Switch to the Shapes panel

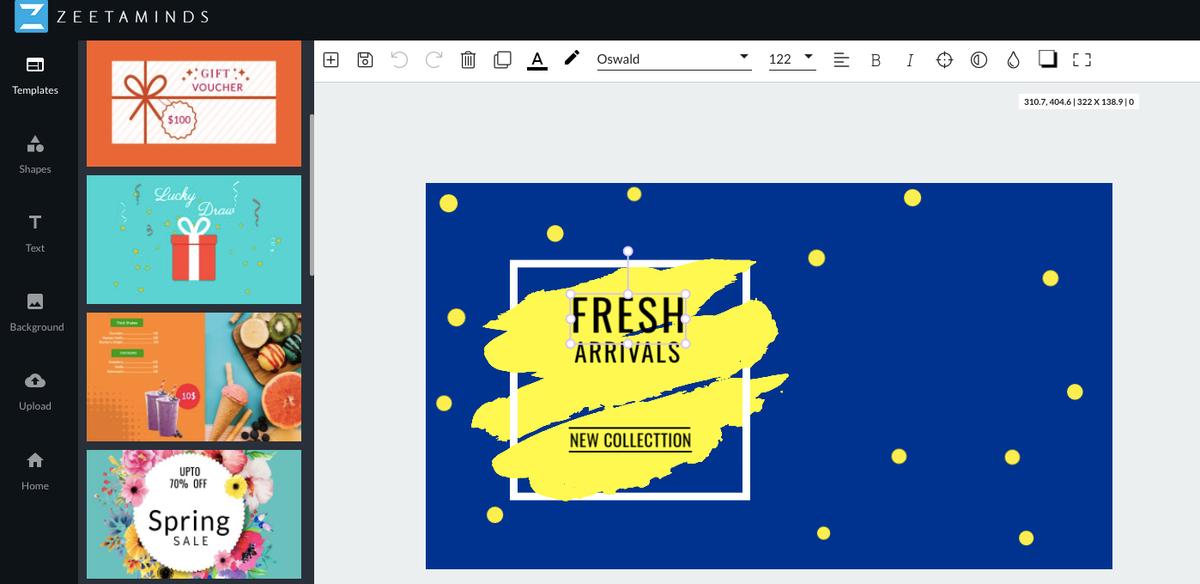click(x=35, y=153)
